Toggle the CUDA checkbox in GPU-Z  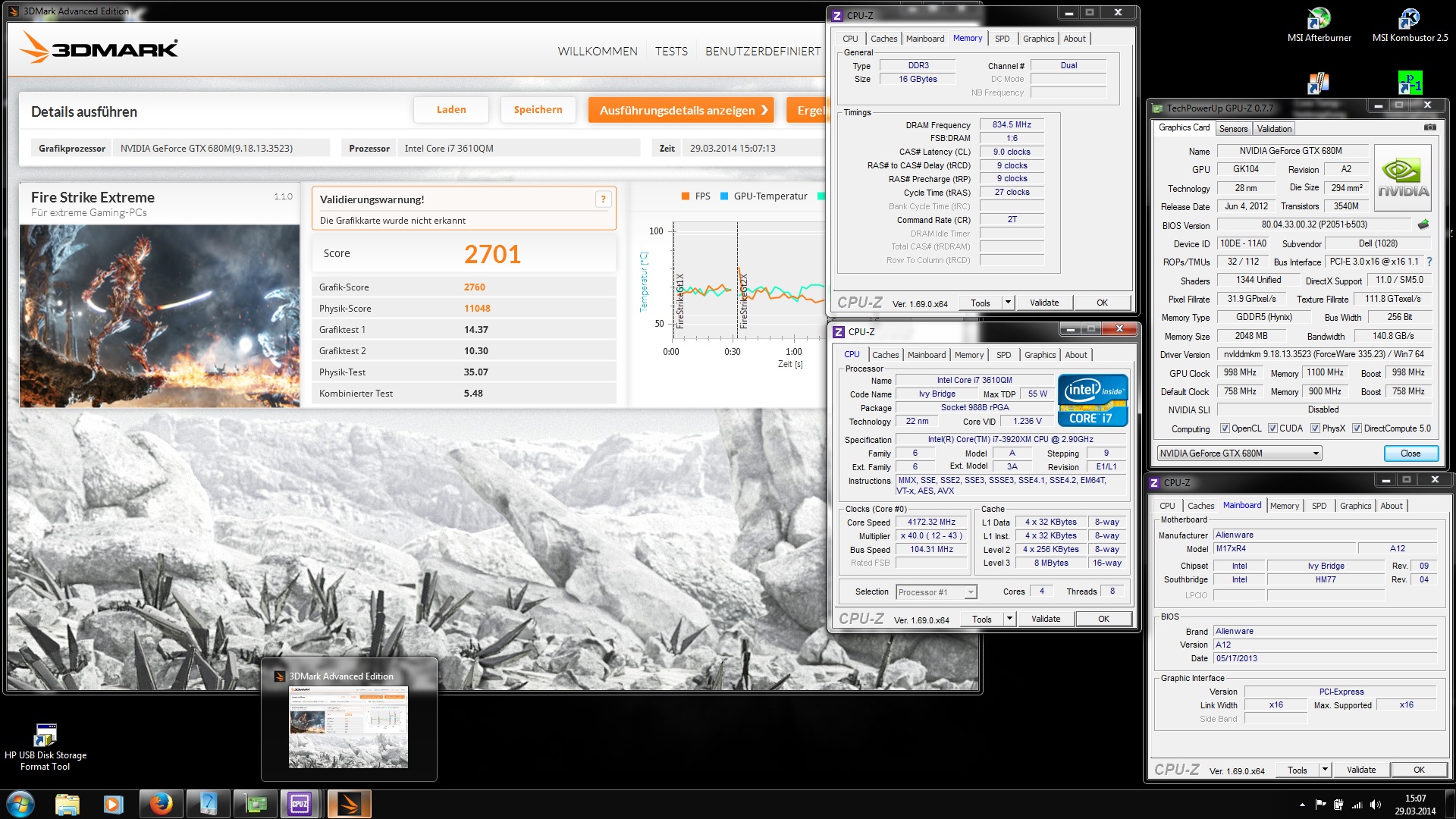tap(1272, 428)
